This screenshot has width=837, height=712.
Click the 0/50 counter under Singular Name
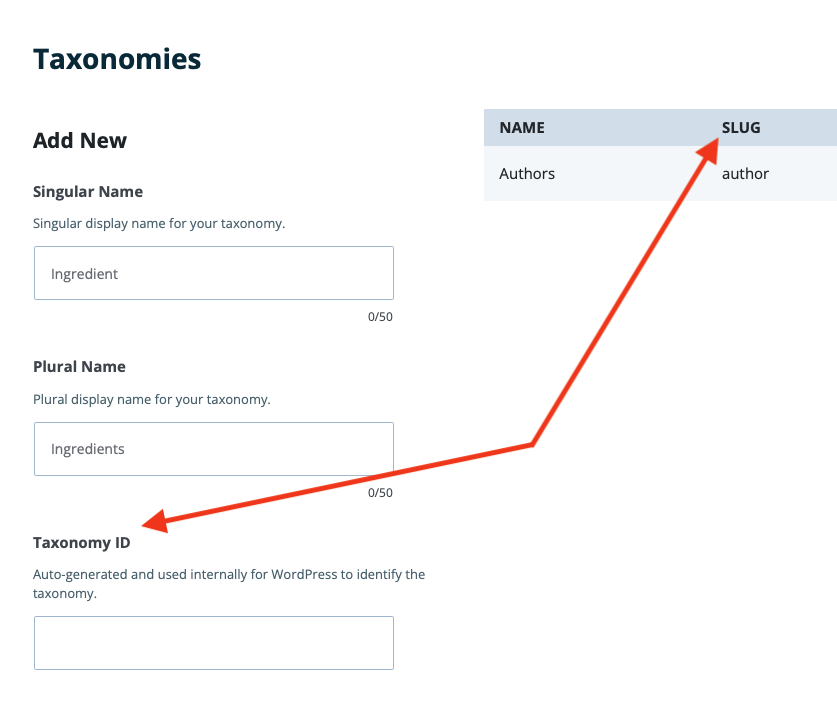tap(381, 316)
